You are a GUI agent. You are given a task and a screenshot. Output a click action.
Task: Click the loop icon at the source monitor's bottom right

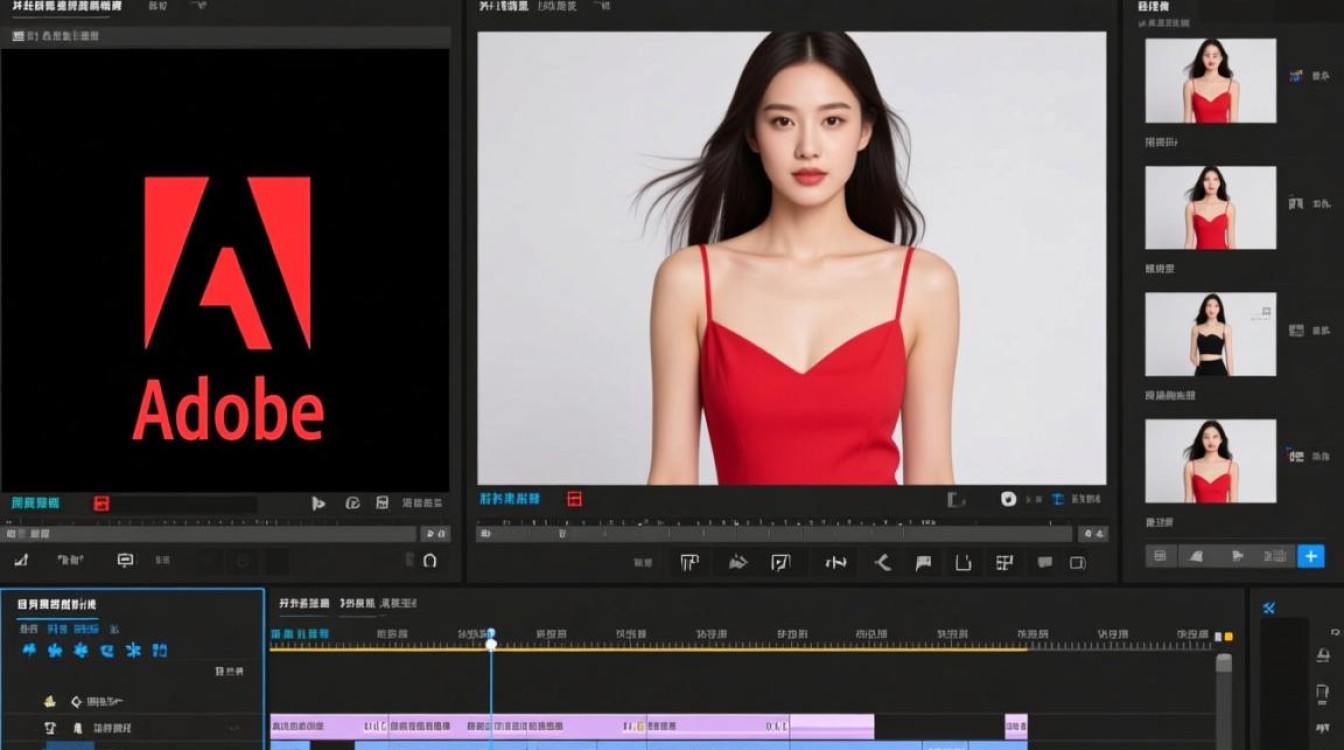click(x=430, y=561)
